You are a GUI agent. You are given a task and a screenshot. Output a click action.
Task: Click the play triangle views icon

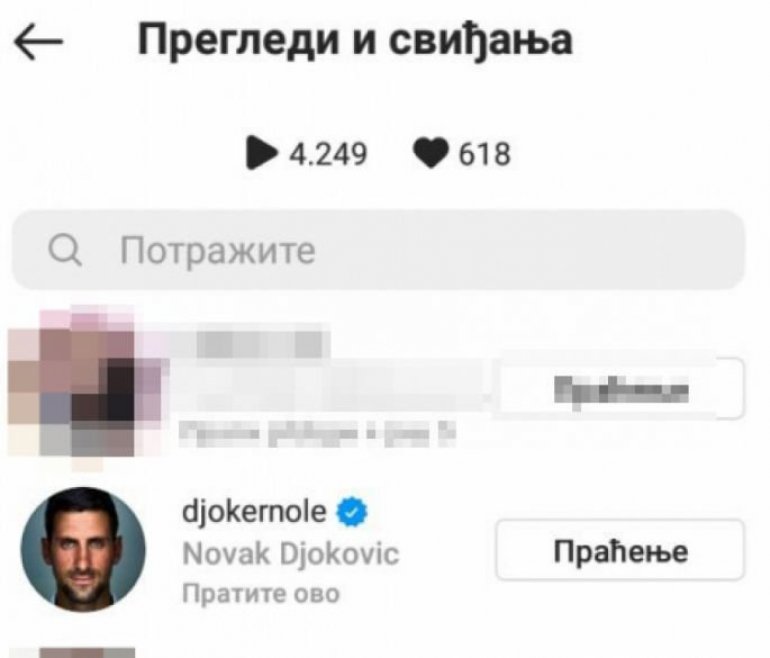pos(260,153)
